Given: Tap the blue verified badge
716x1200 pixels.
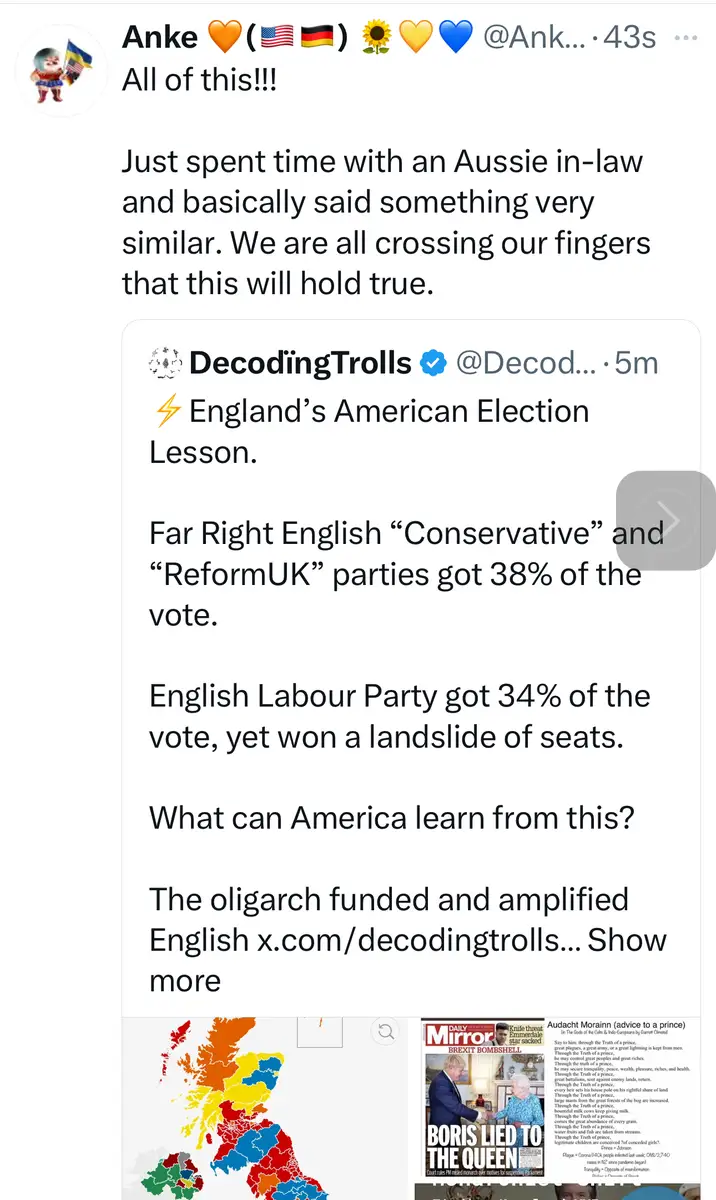Looking at the screenshot, I should click(x=432, y=363).
